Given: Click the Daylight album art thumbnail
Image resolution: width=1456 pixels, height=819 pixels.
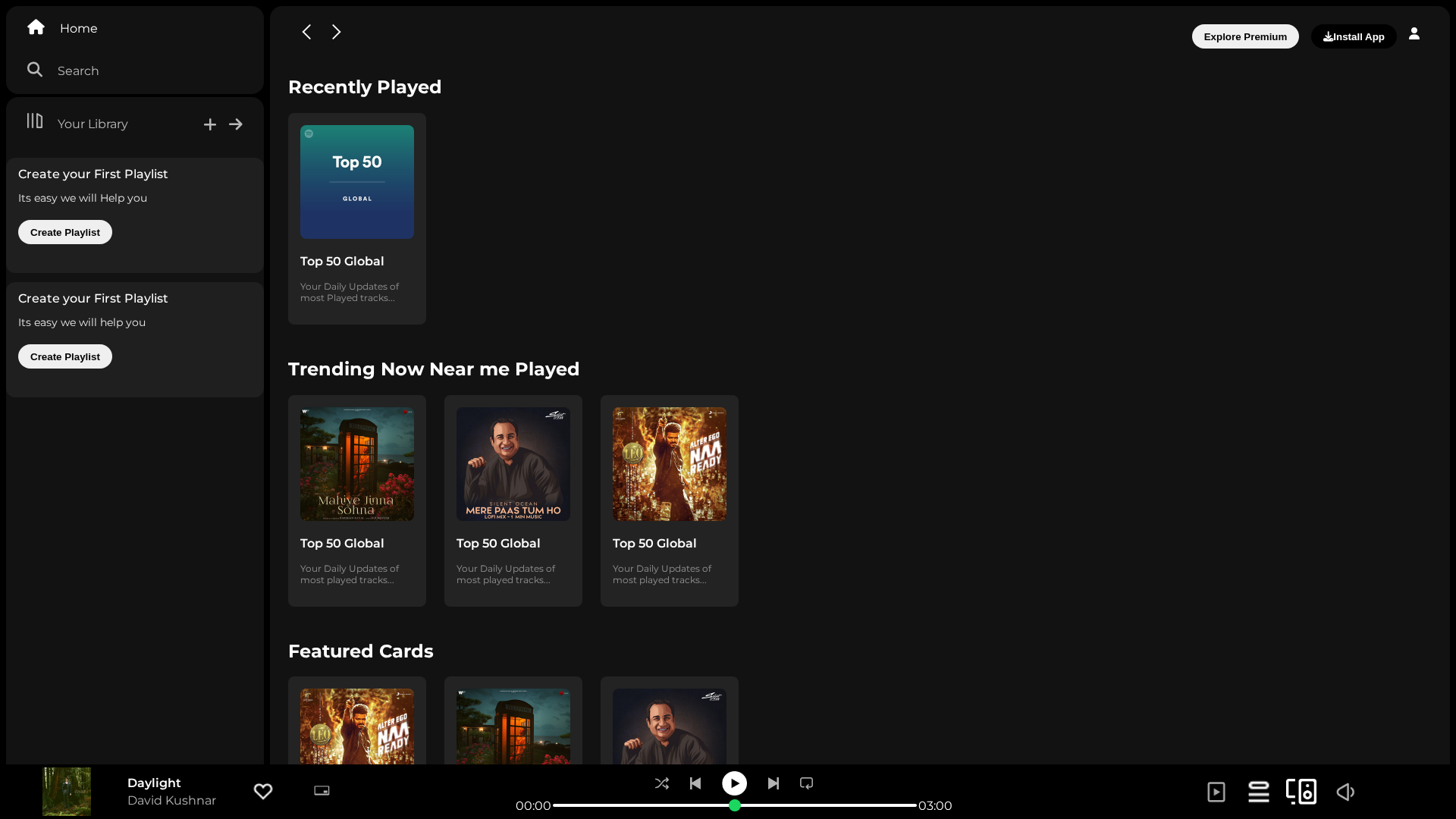Looking at the screenshot, I should [67, 792].
